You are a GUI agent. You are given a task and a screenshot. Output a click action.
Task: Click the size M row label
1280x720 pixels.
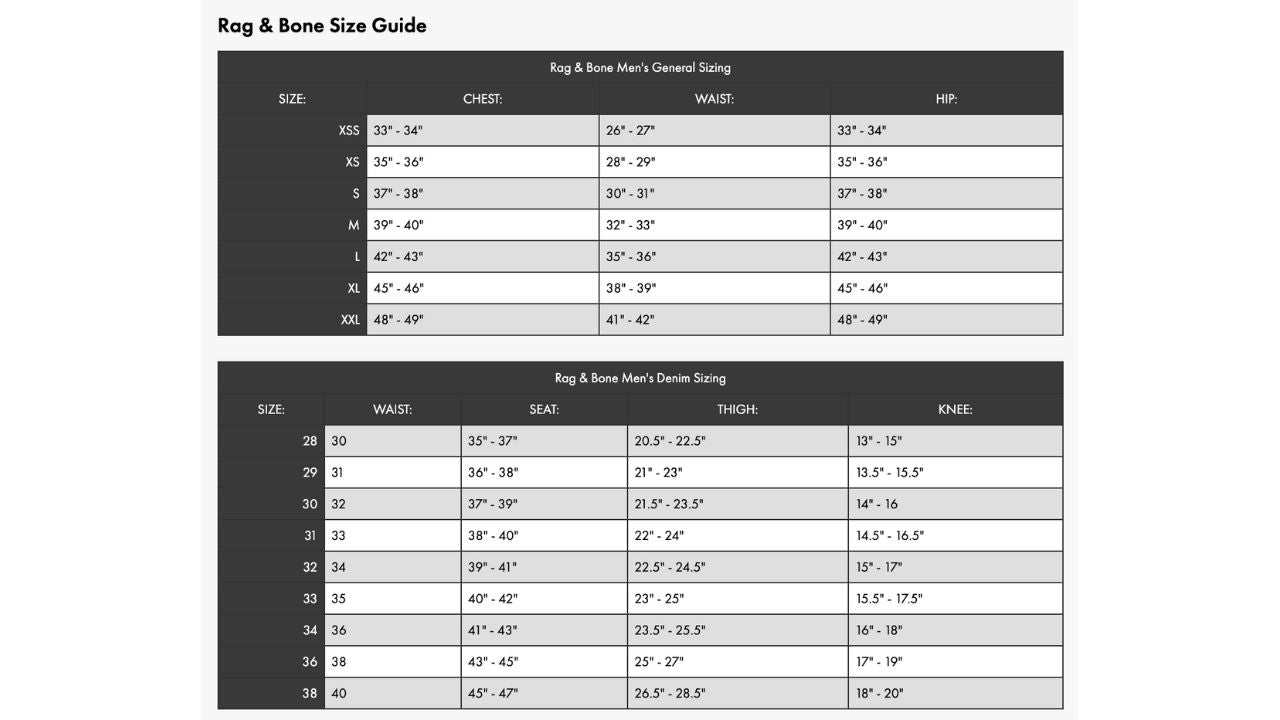(353, 225)
